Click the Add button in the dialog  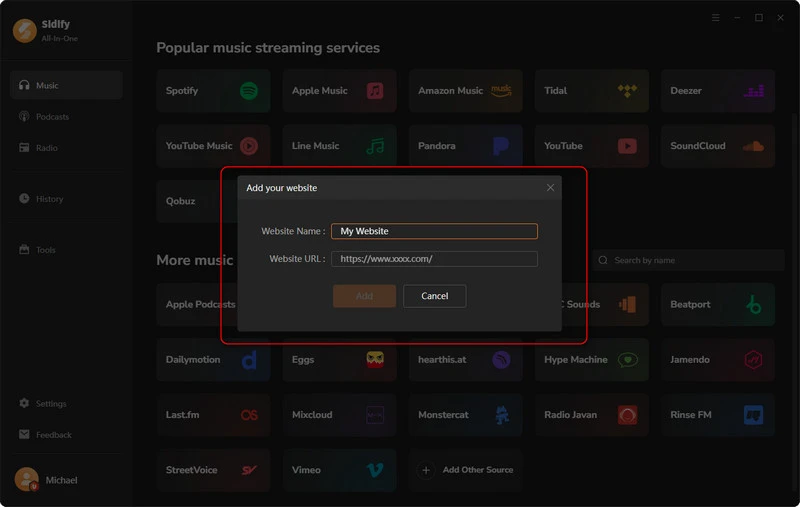[364, 296]
